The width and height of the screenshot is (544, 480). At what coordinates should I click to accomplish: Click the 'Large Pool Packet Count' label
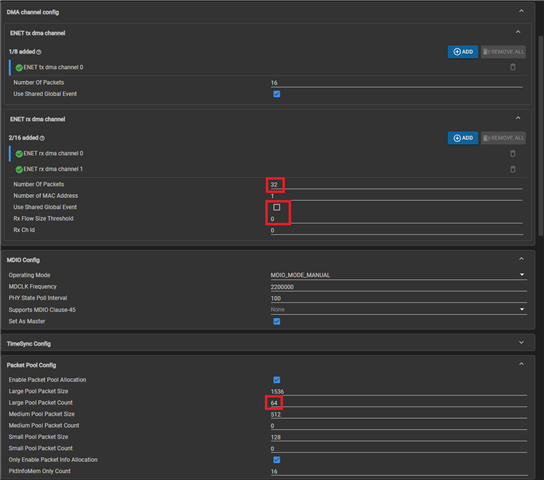(x=41, y=403)
